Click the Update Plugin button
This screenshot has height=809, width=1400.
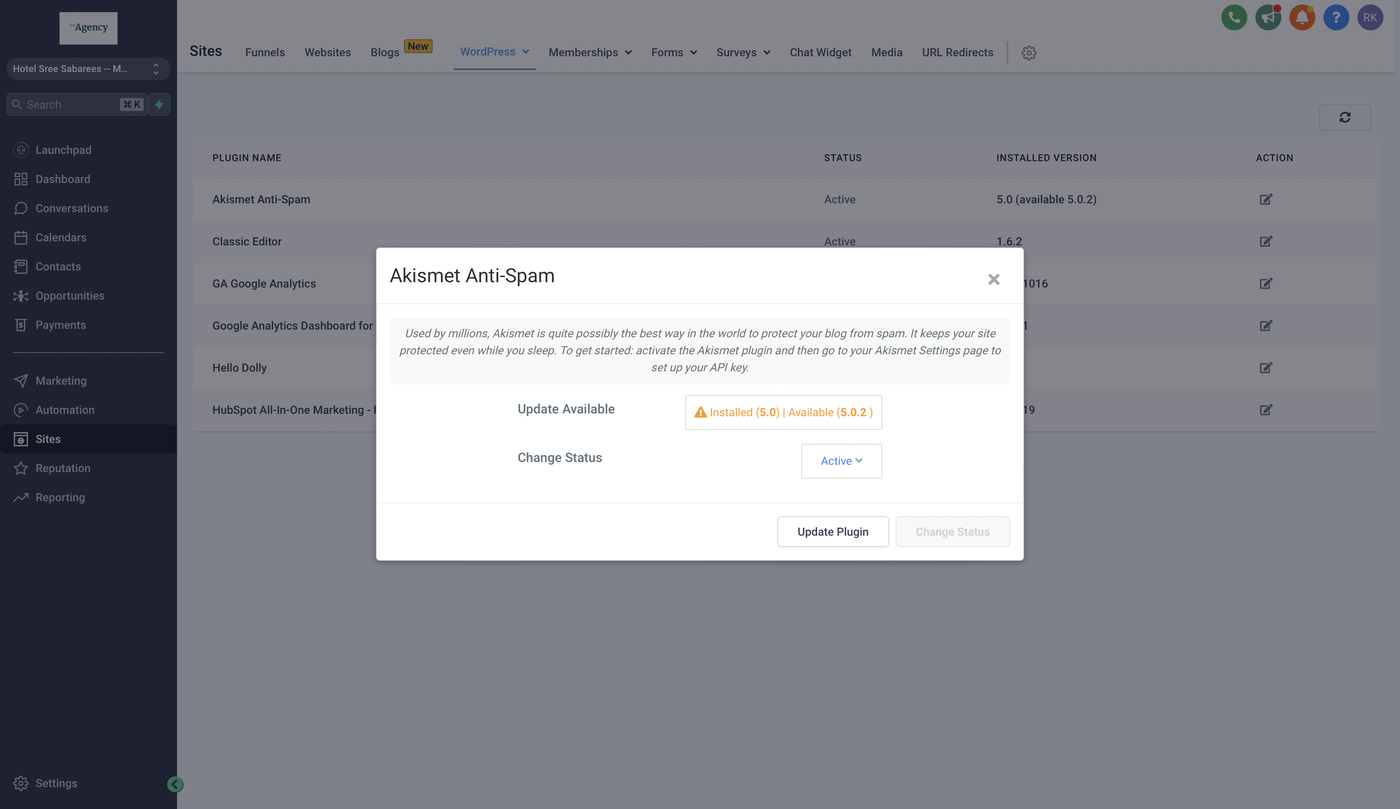[832, 532]
